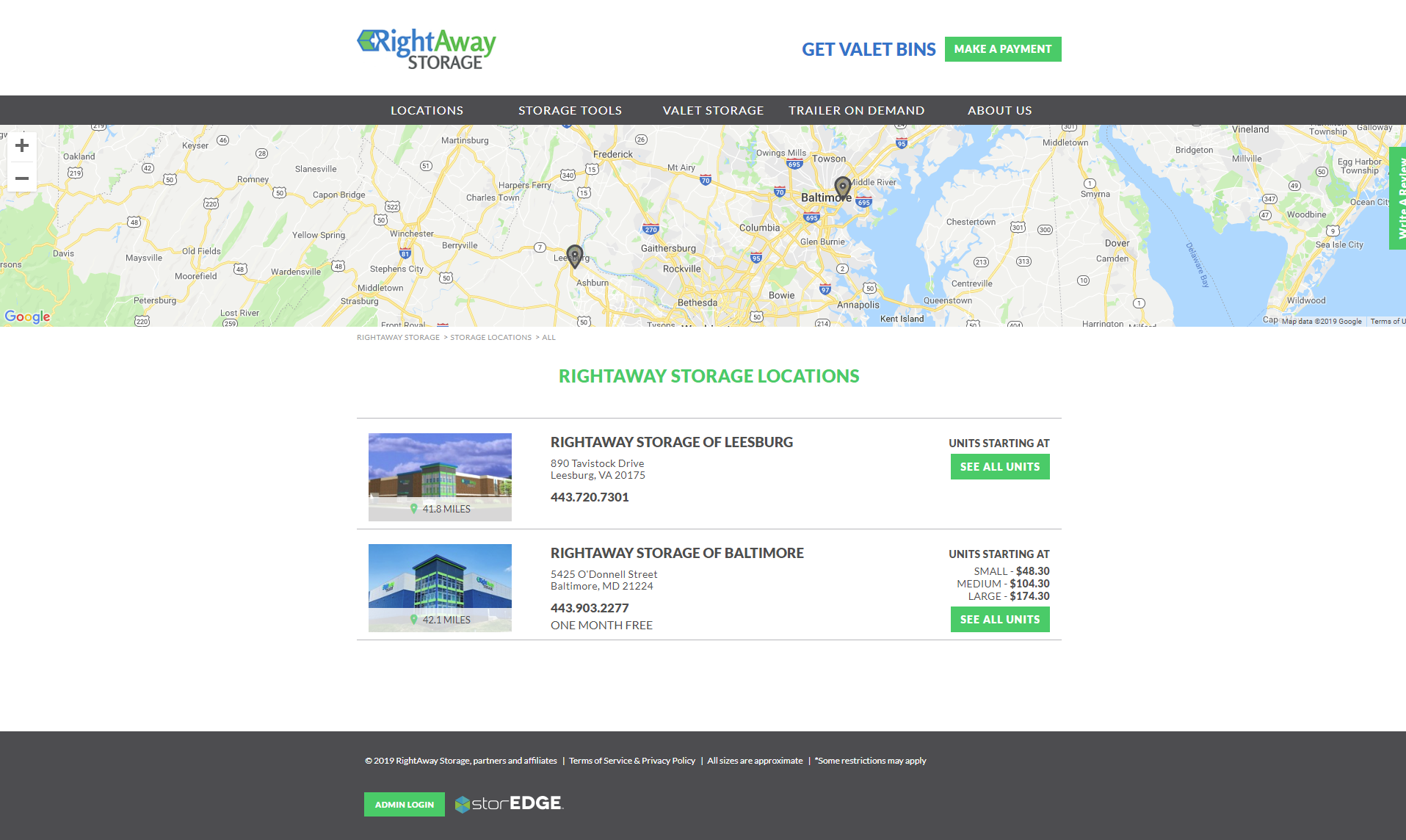Click the LARGE - $174.30 price
This screenshot has width=1406, height=840.
tap(1009, 596)
